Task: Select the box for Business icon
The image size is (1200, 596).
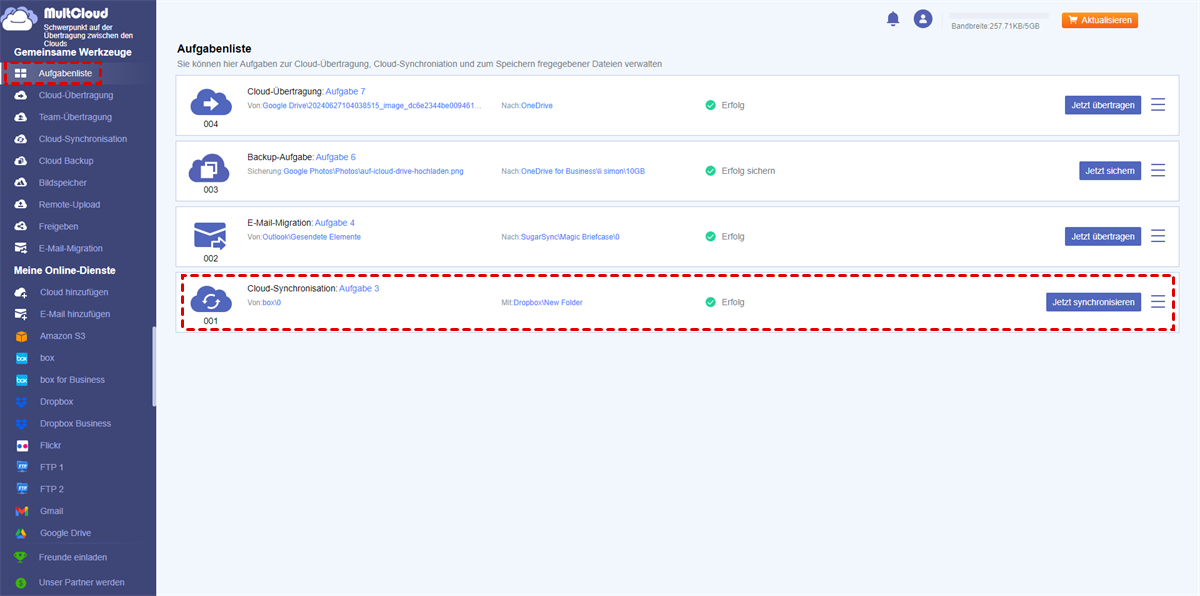Action: (x=21, y=380)
